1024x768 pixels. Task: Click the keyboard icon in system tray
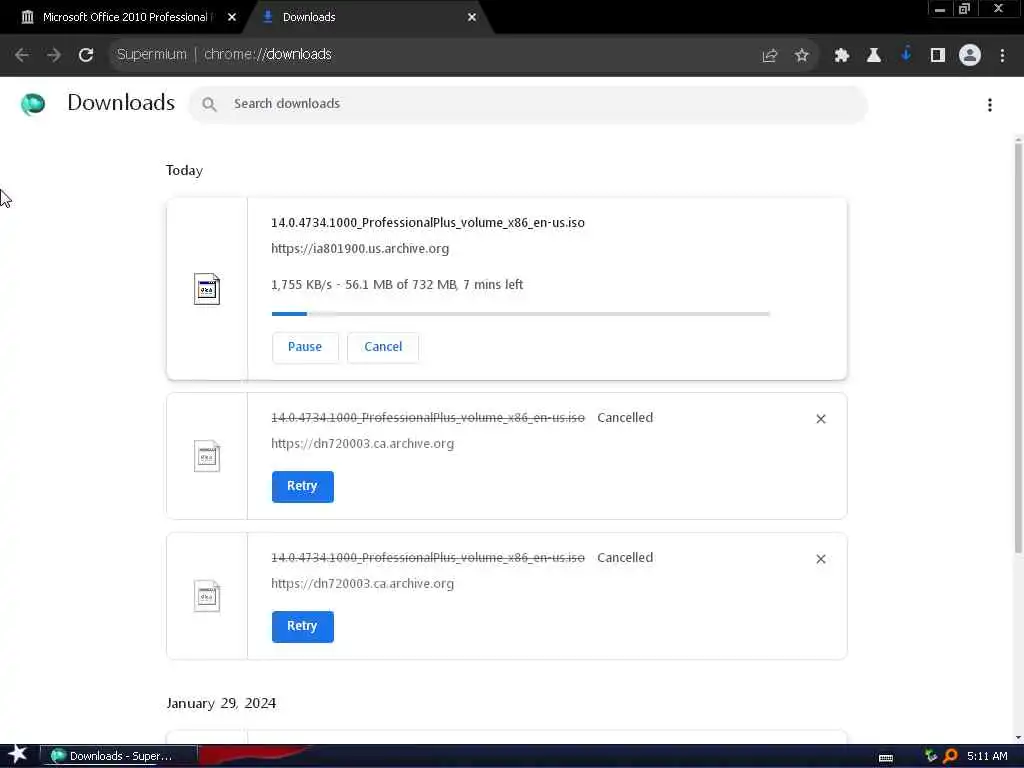pyautogui.click(x=886, y=758)
